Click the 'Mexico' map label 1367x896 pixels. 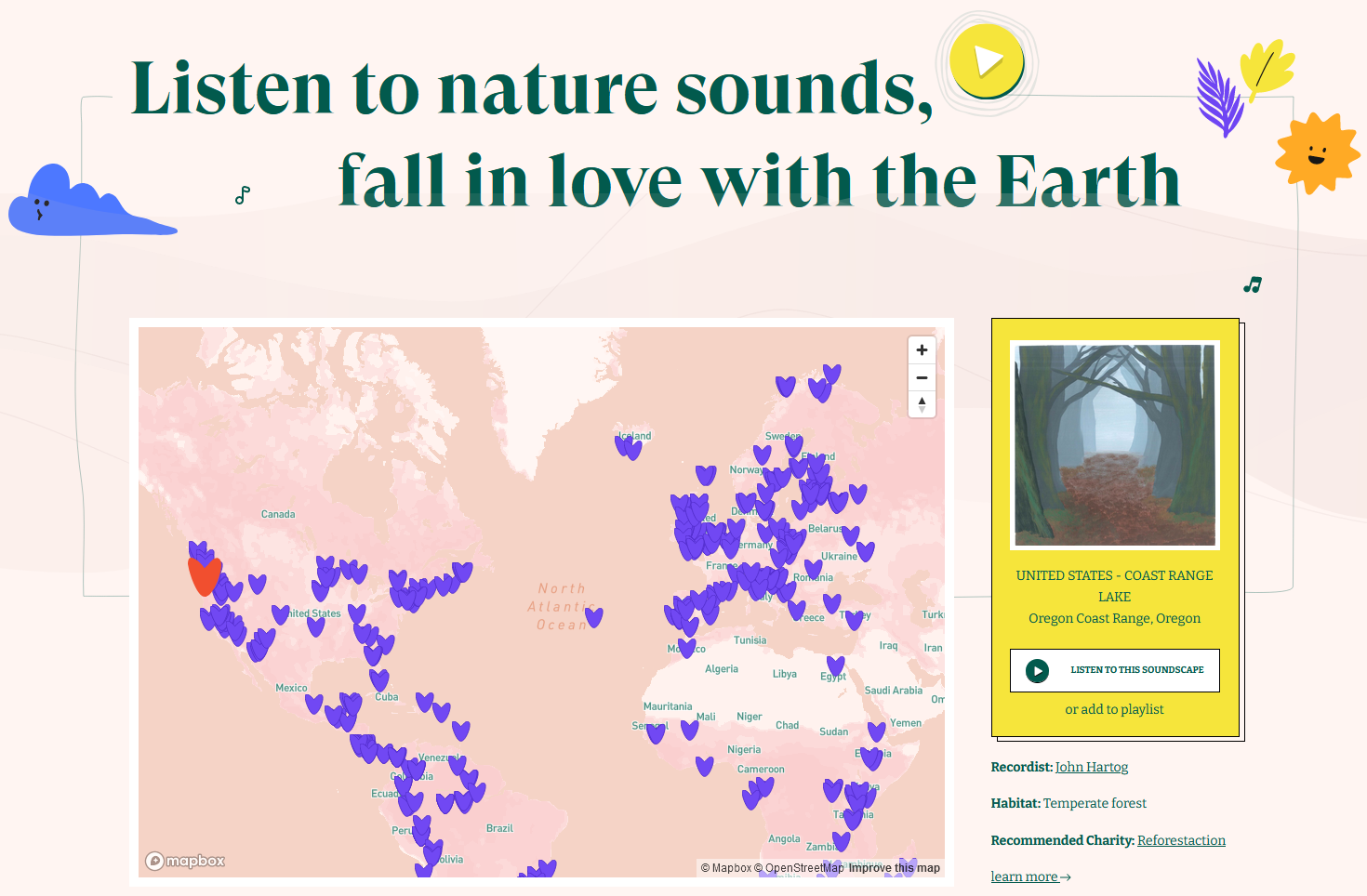291,688
